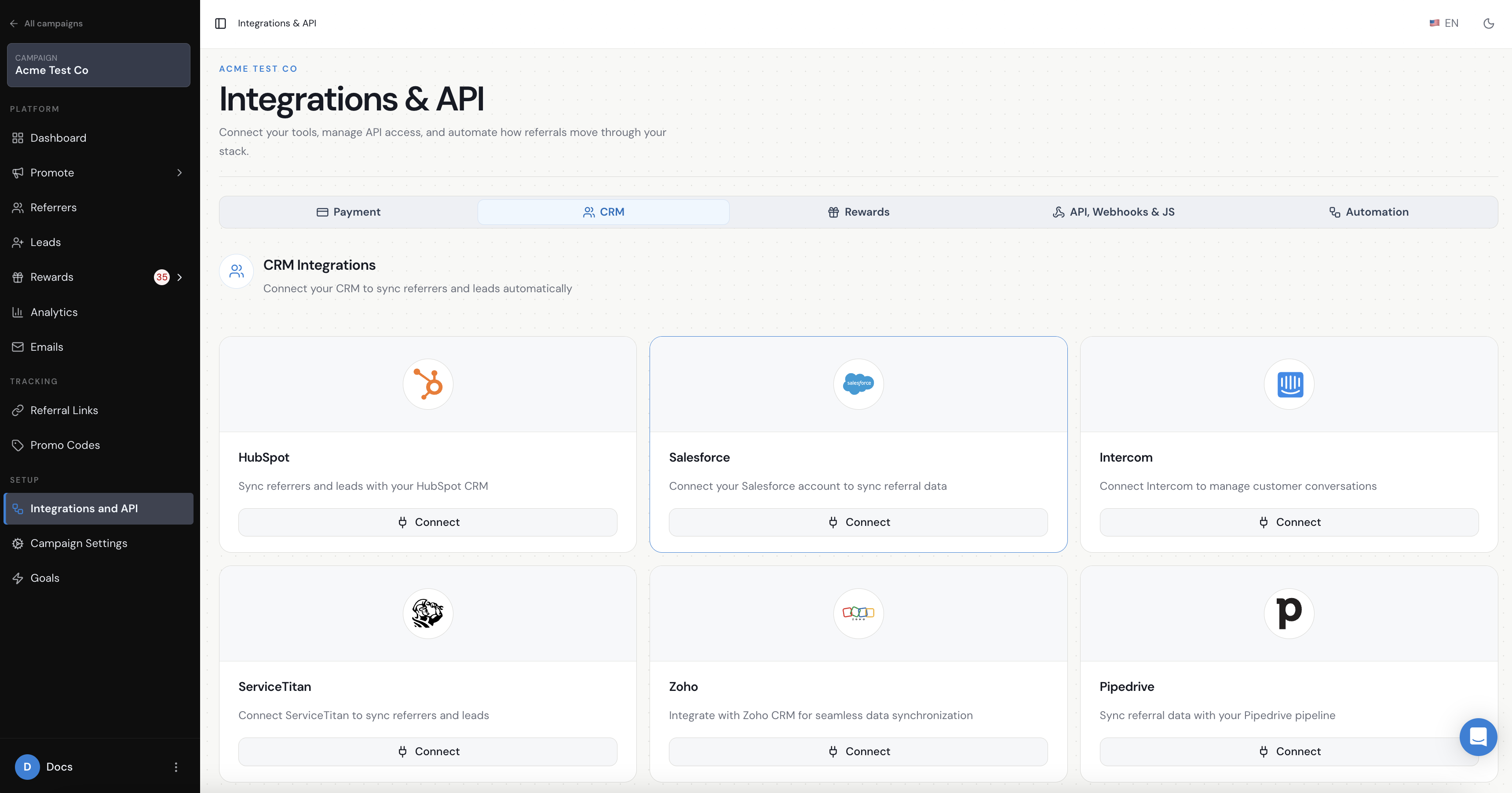Click the Pipedrive logo icon
The height and width of the screenshot is (793, 1512).
tap(1289, 613)
